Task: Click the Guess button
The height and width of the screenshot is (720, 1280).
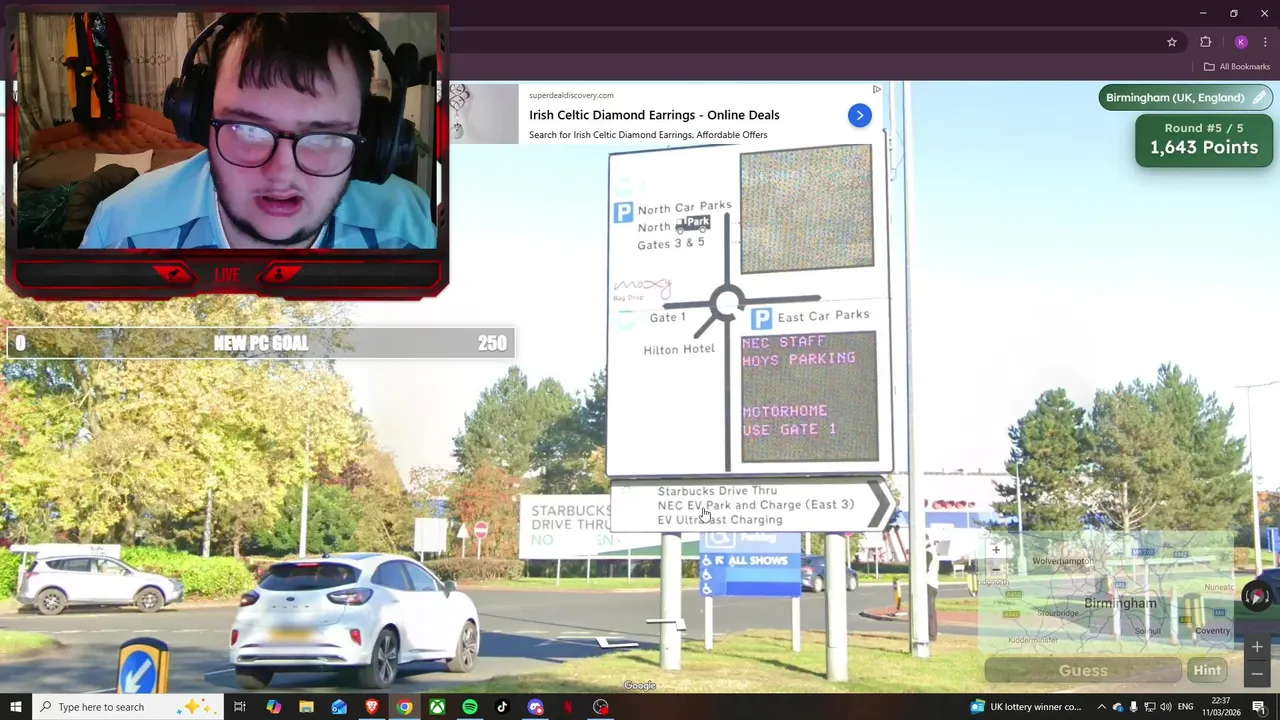Action: click(1083, 671)
